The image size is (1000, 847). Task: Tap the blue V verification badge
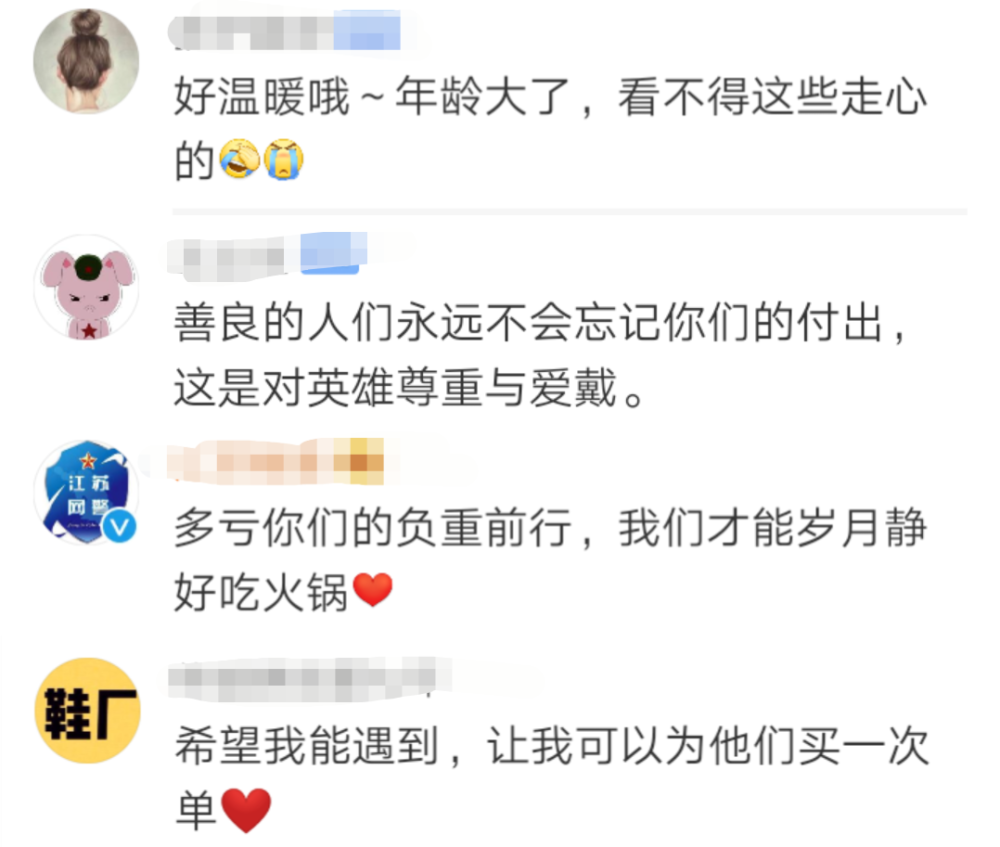pos(119,526)
